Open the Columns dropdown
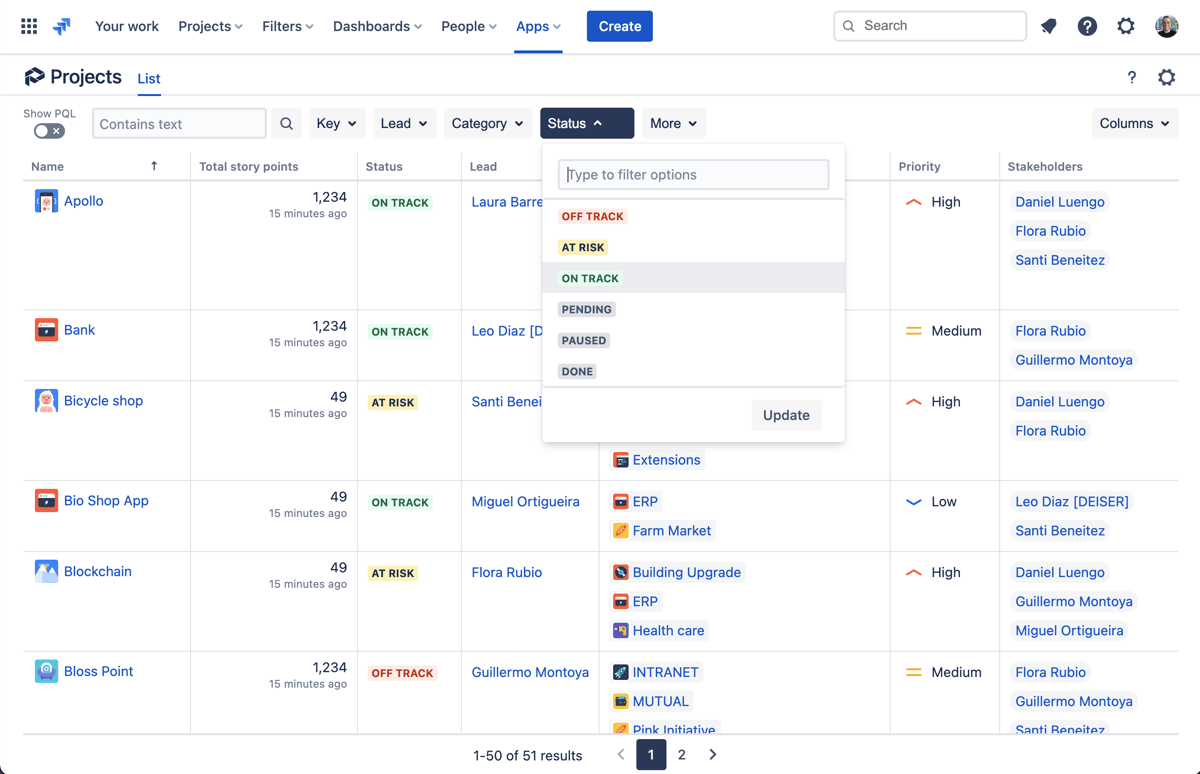This screenshot has height=774, width=1200. pos(1134,123)
